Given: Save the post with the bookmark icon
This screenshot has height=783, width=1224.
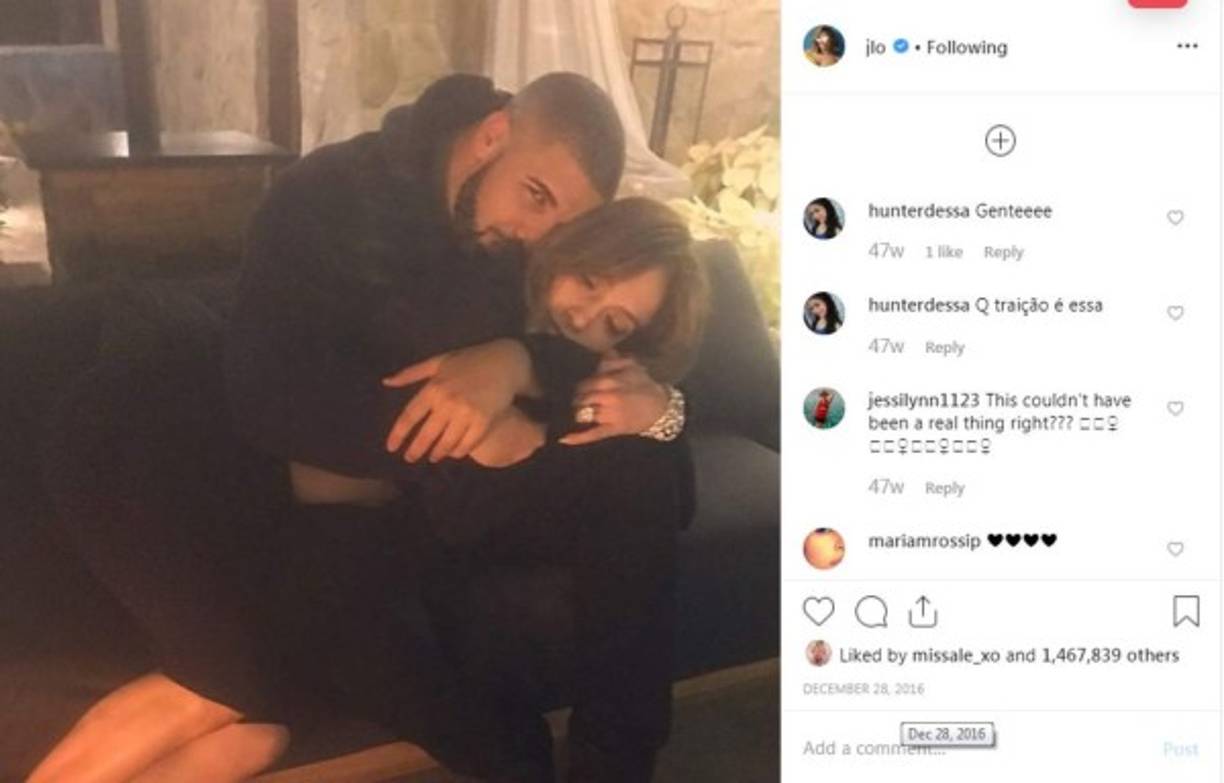Looking at the screenshot, I should (x=1188, y=612).
